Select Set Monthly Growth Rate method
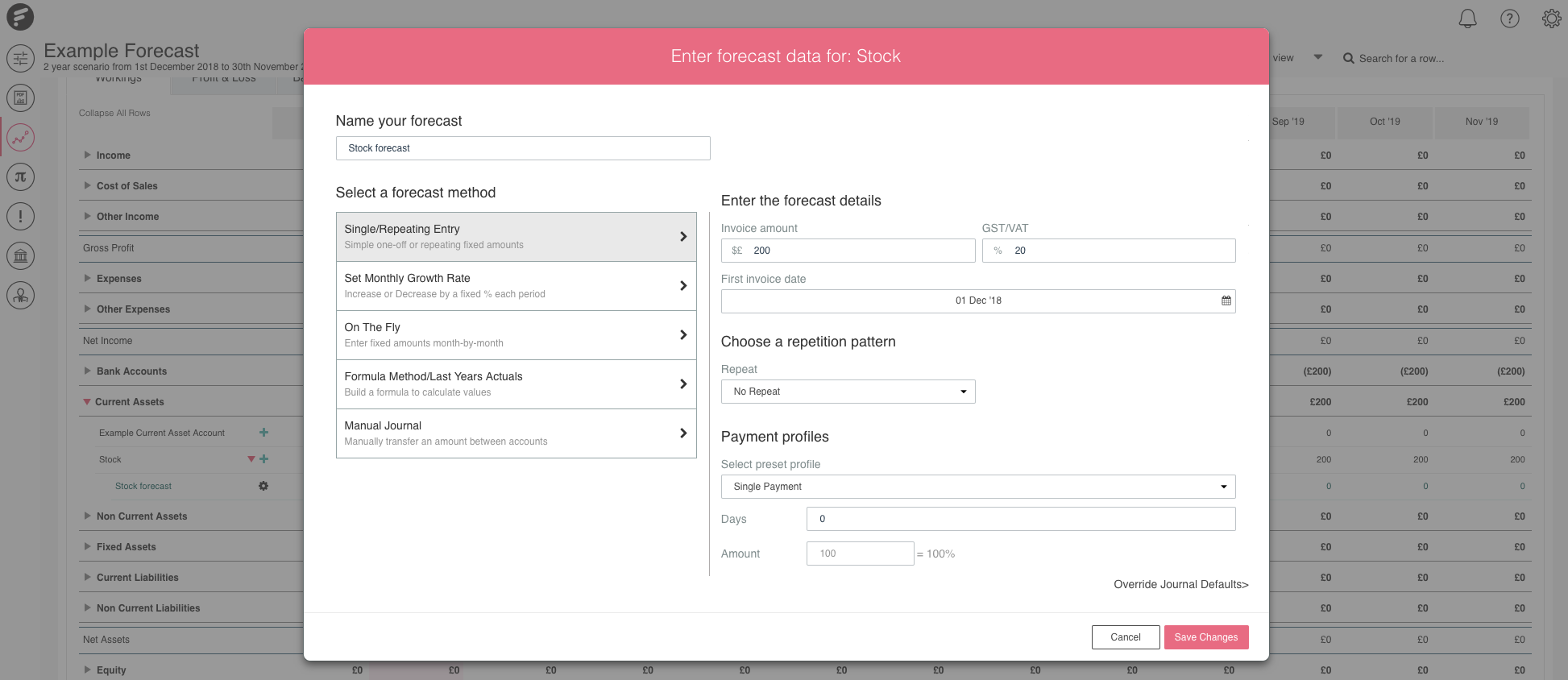The width and height of the screenshot is (1568, 680). coord(516,286)
